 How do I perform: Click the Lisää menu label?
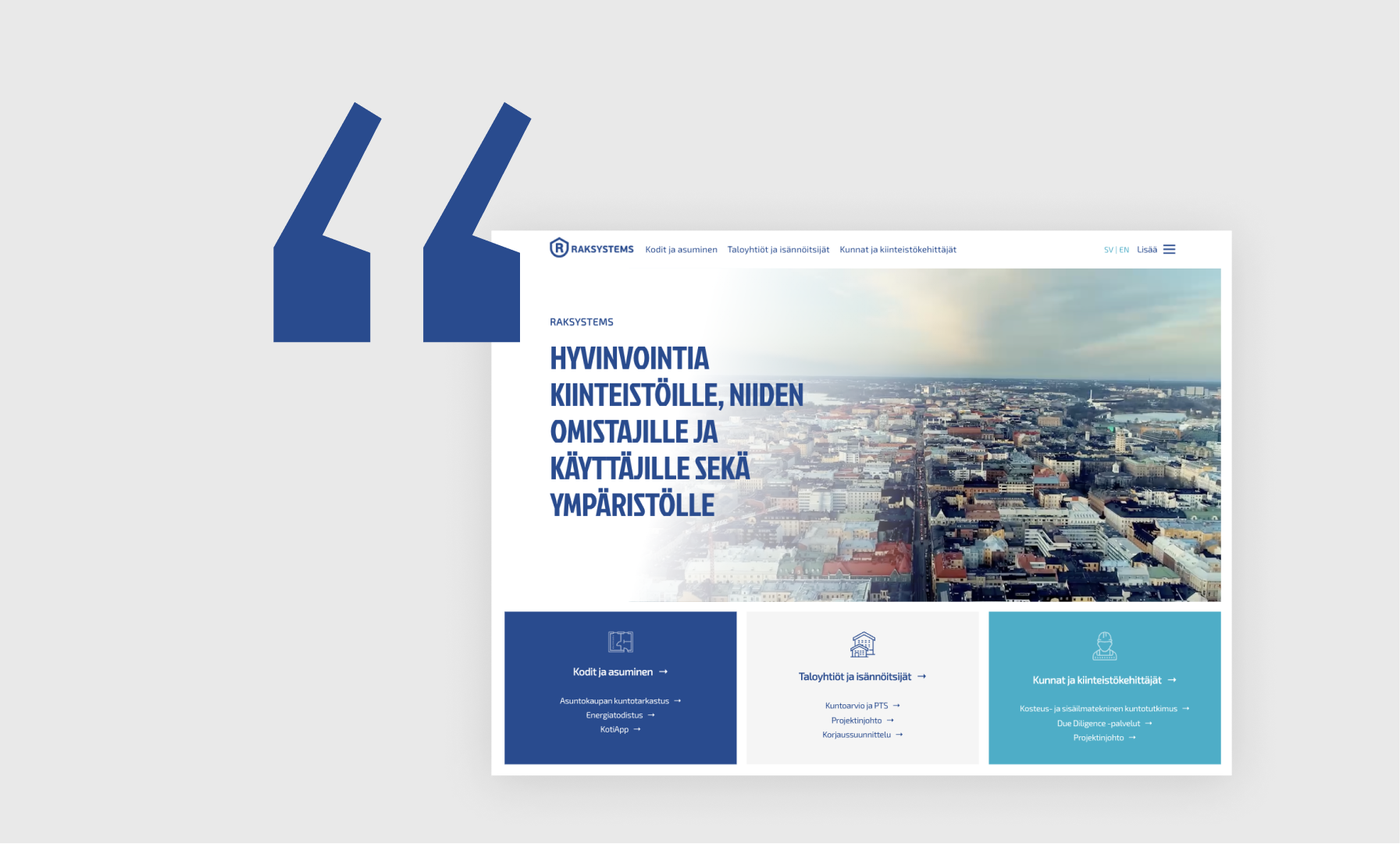coord(1147,250)
